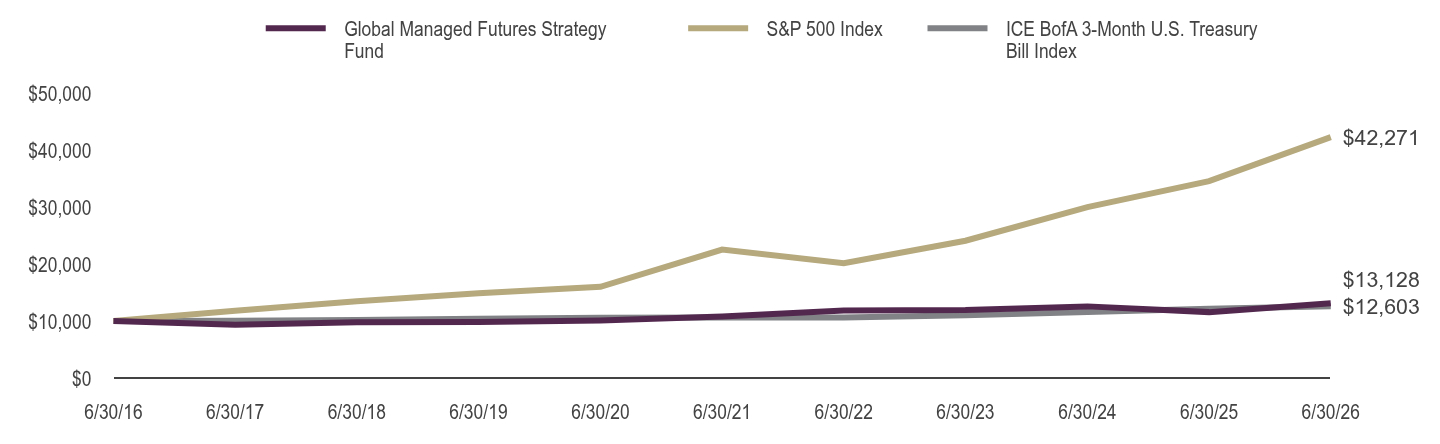
Task: Click the Global Managed Futures Strategy Fund legend swatch
Action: point(296,29)
